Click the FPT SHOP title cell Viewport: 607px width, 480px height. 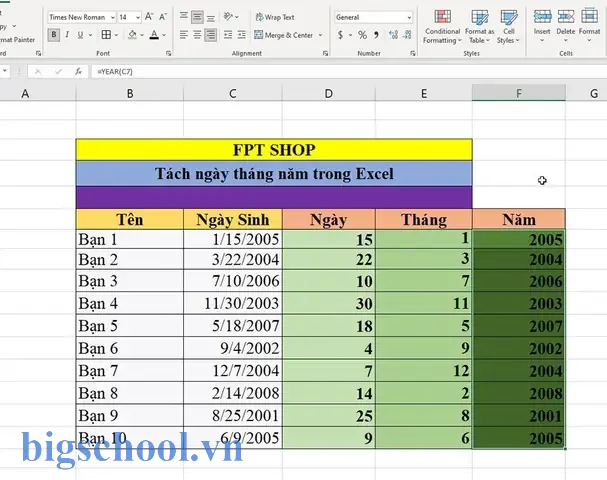(x=274, y=150)
